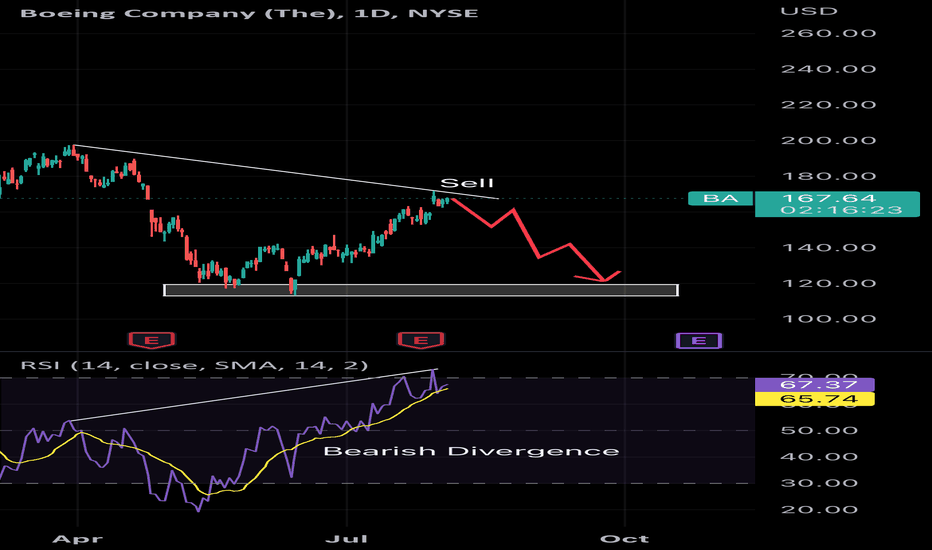Click the USD currency label

809,11
